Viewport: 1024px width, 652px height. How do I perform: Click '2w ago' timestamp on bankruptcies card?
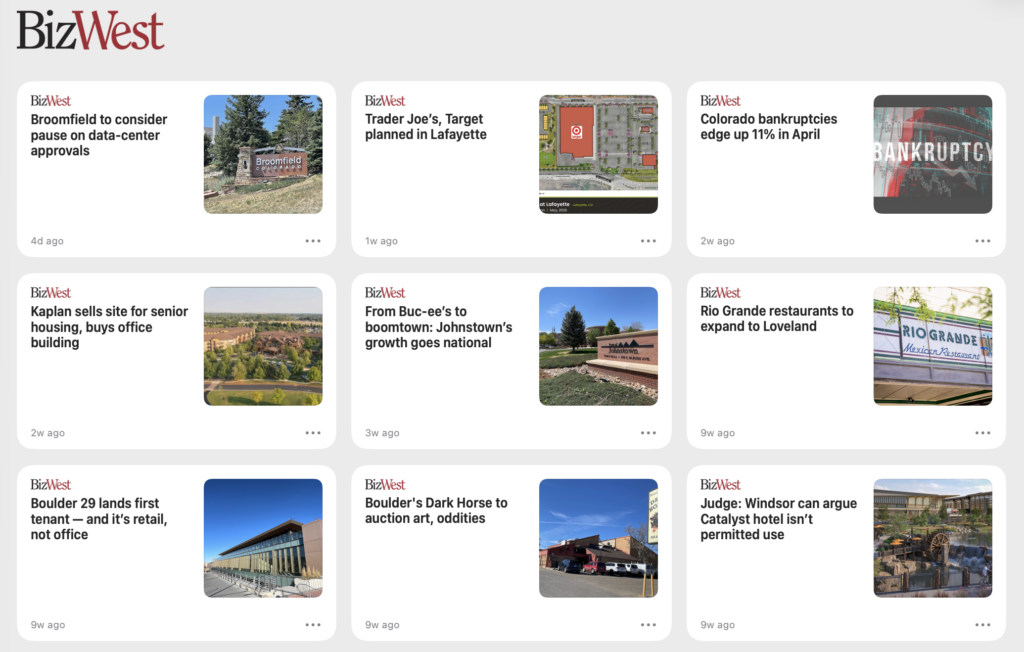click(x=717, y=241)
